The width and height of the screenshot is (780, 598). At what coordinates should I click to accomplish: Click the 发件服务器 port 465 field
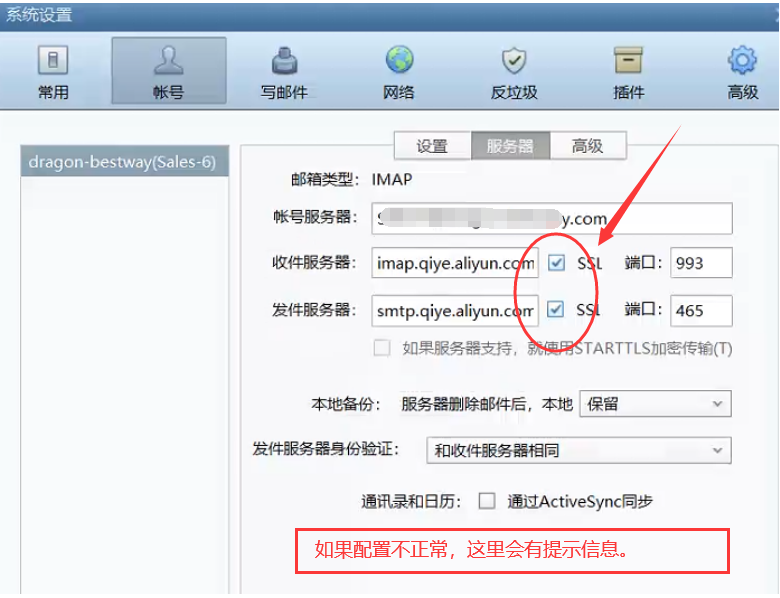701,310
